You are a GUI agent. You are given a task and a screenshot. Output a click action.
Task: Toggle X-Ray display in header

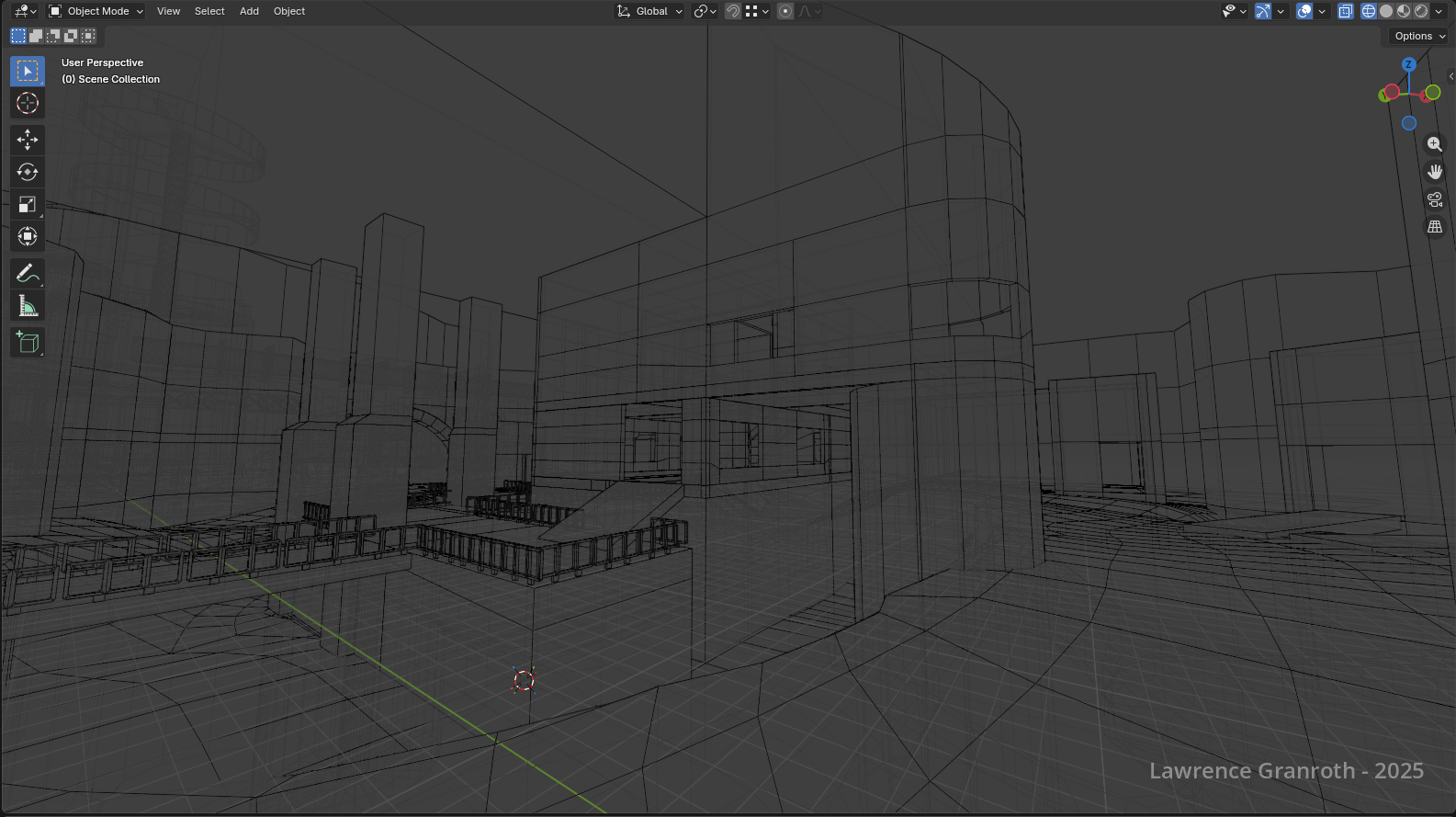click(x=1345, y=11)
